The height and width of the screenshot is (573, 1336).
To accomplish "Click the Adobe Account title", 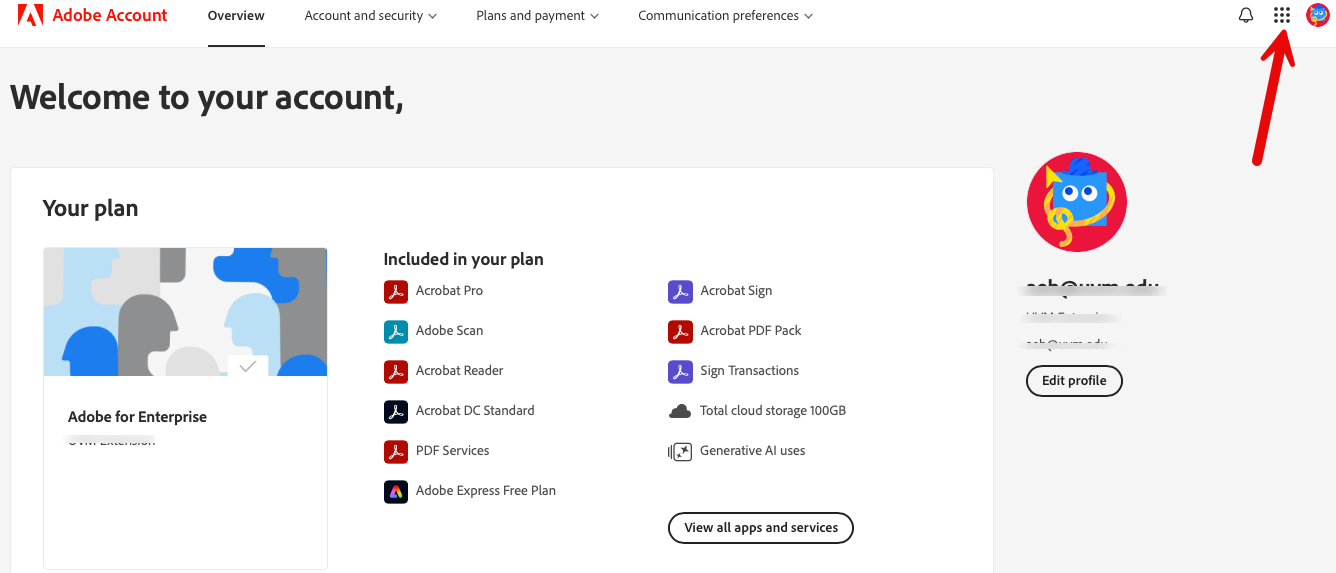I will pyautogui.click(x=110, y=16).
